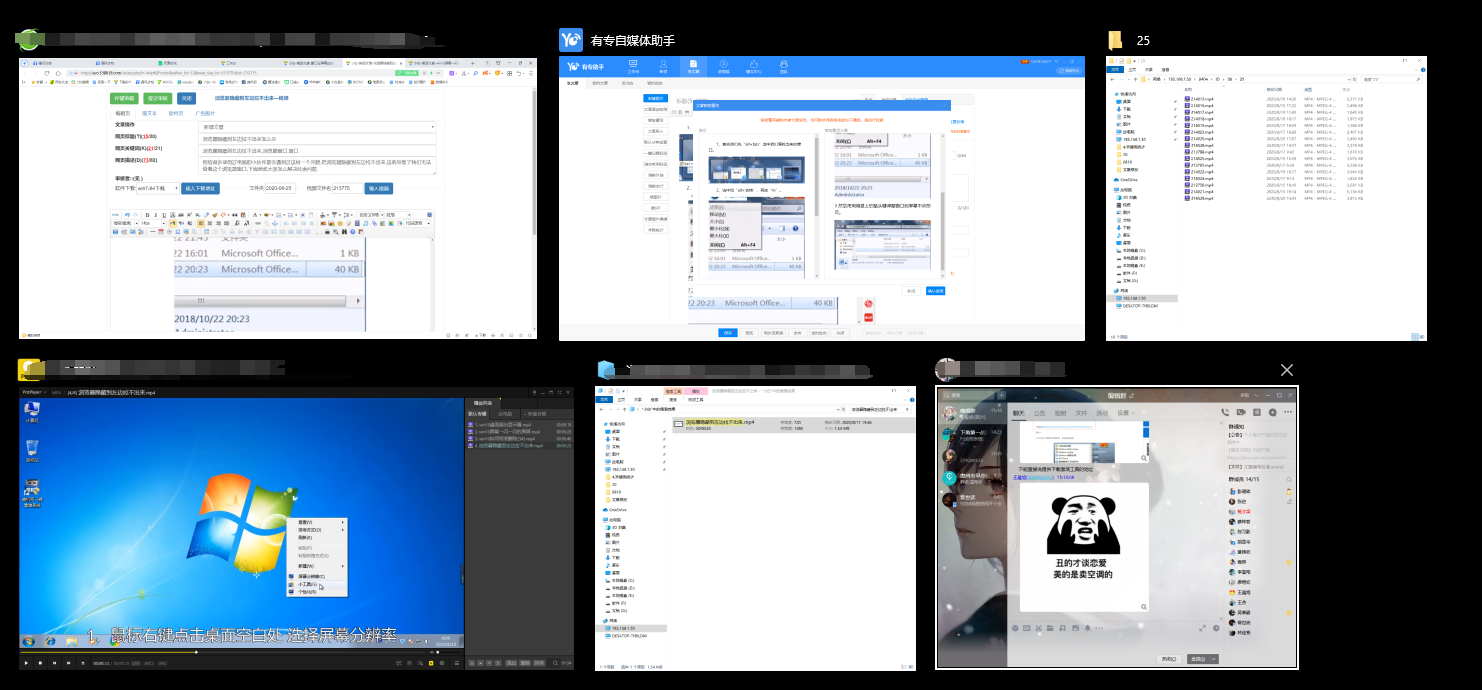1482x690 pixels.
Task: Select OneDrive in the 25 folder window tree
Action: point(1126,180)
